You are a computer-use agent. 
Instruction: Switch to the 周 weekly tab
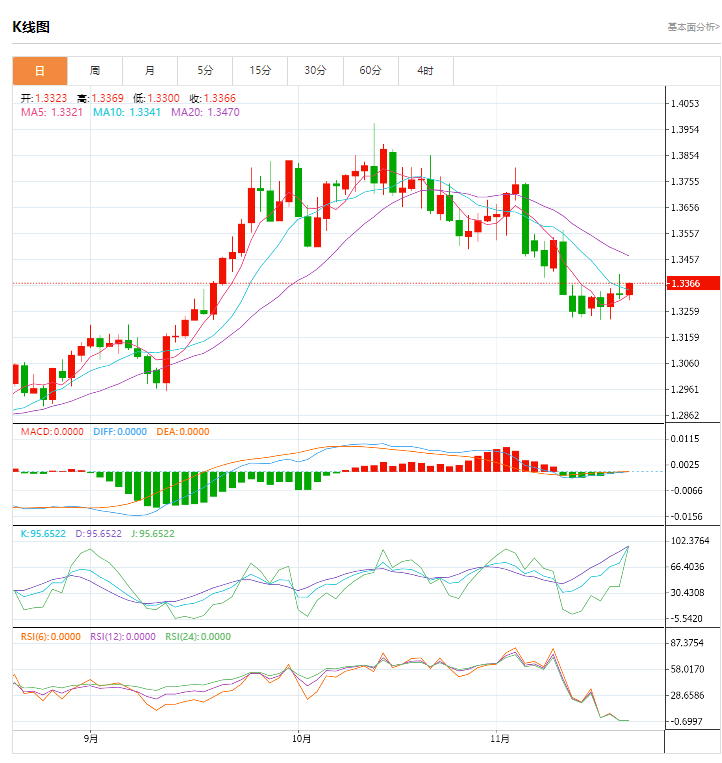pyautogui.click(x=95, y=71)
